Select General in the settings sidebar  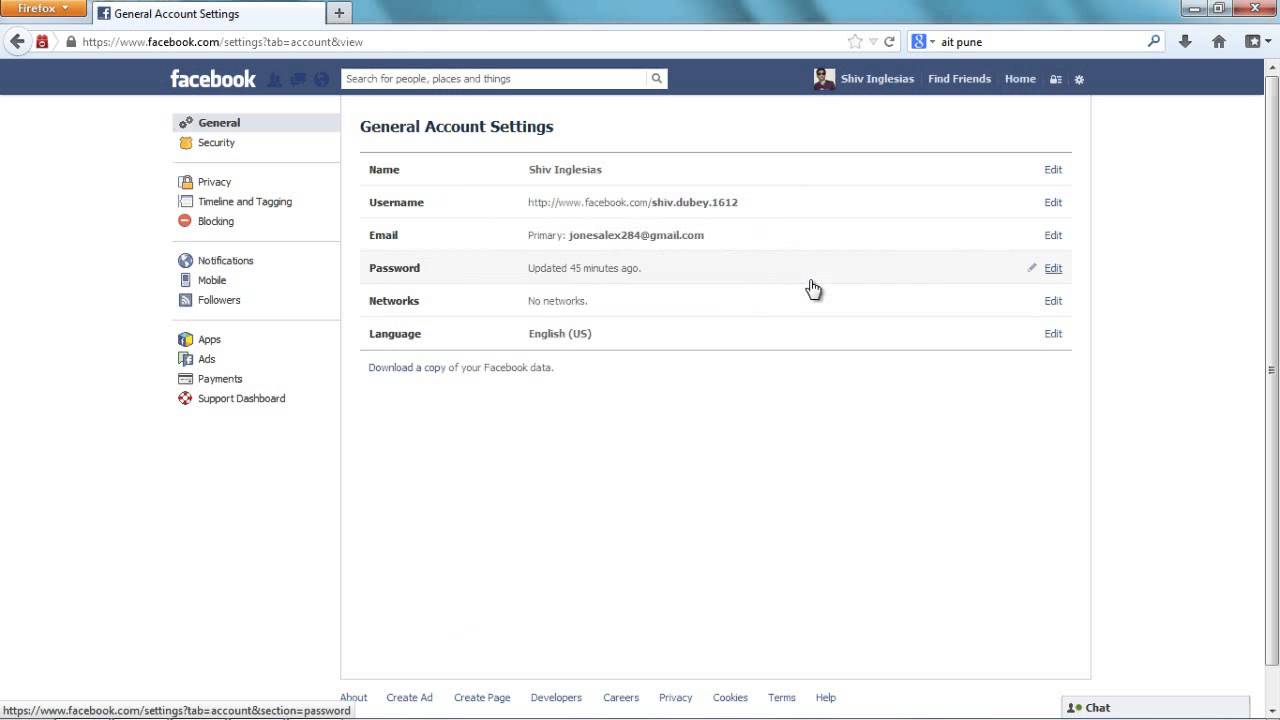point(256,123)
